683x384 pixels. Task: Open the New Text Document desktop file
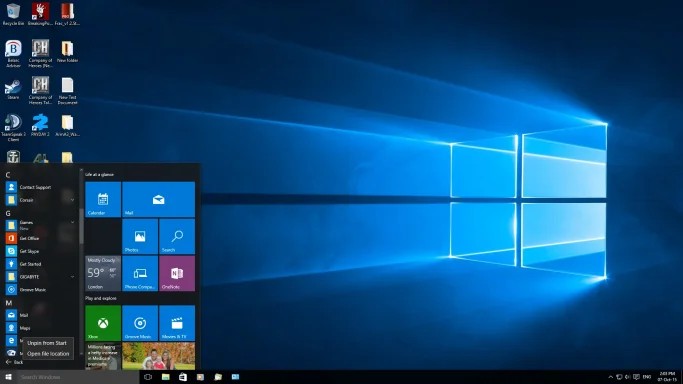pyautogui.click(x=67, y=91)
